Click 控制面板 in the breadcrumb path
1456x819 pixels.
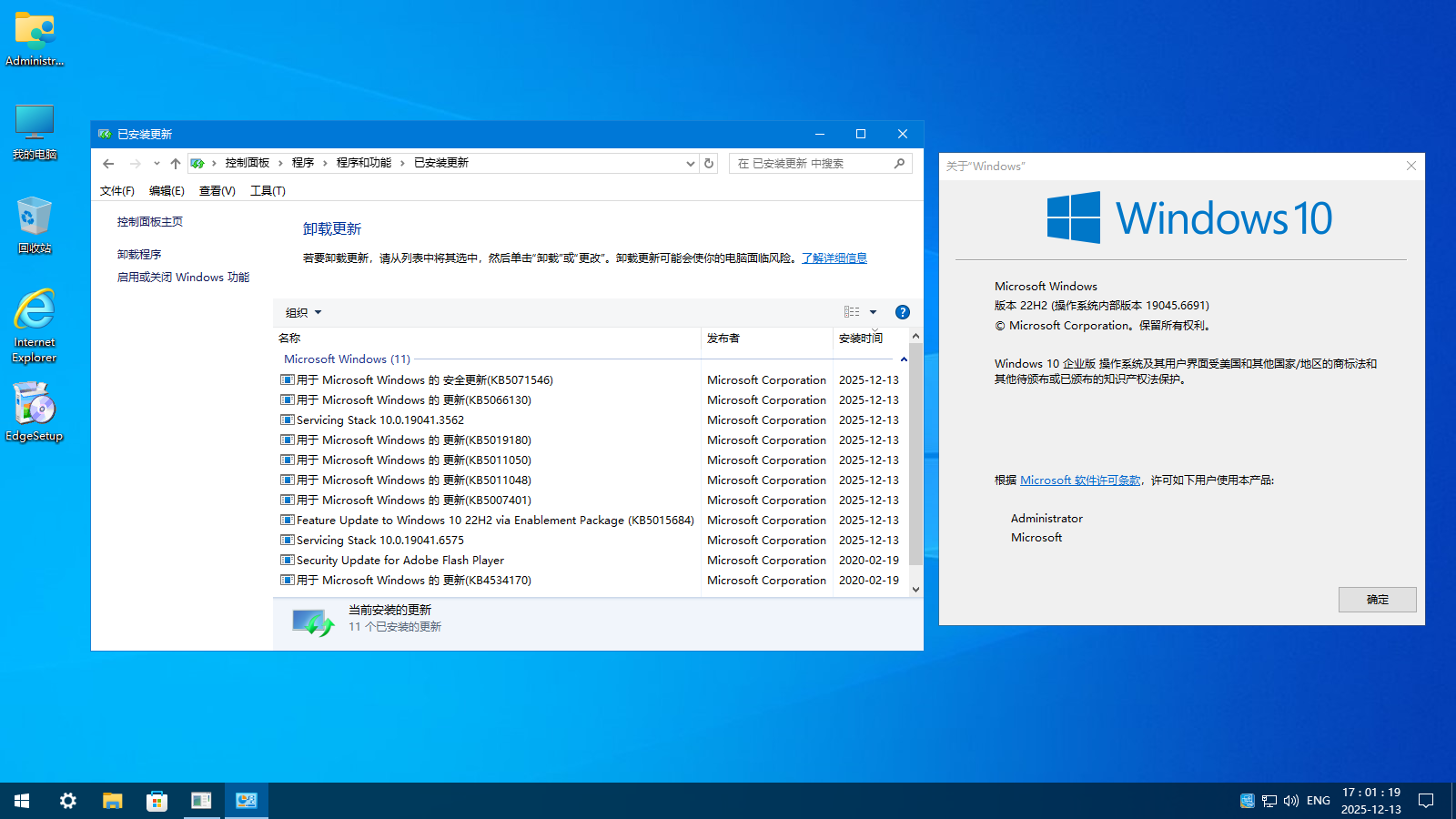pos(248,163)
